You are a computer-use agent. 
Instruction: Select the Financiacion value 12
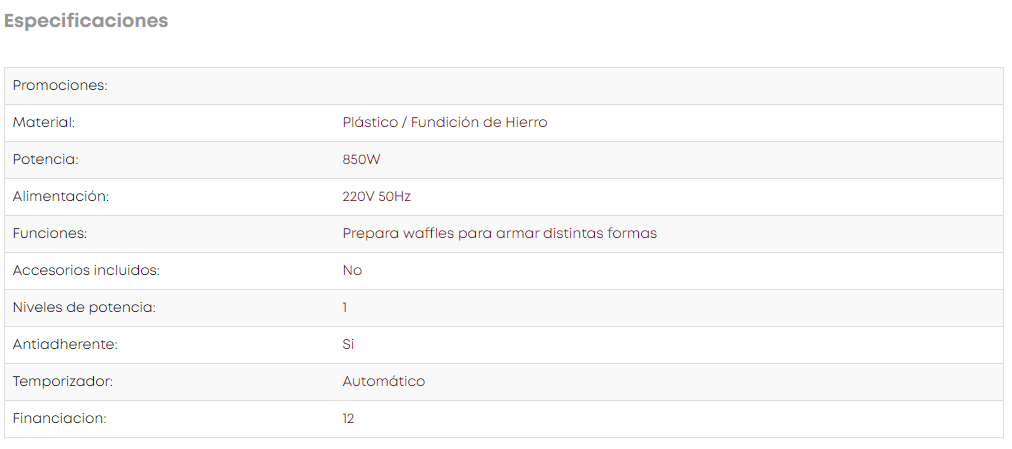(x=349, y=419)
